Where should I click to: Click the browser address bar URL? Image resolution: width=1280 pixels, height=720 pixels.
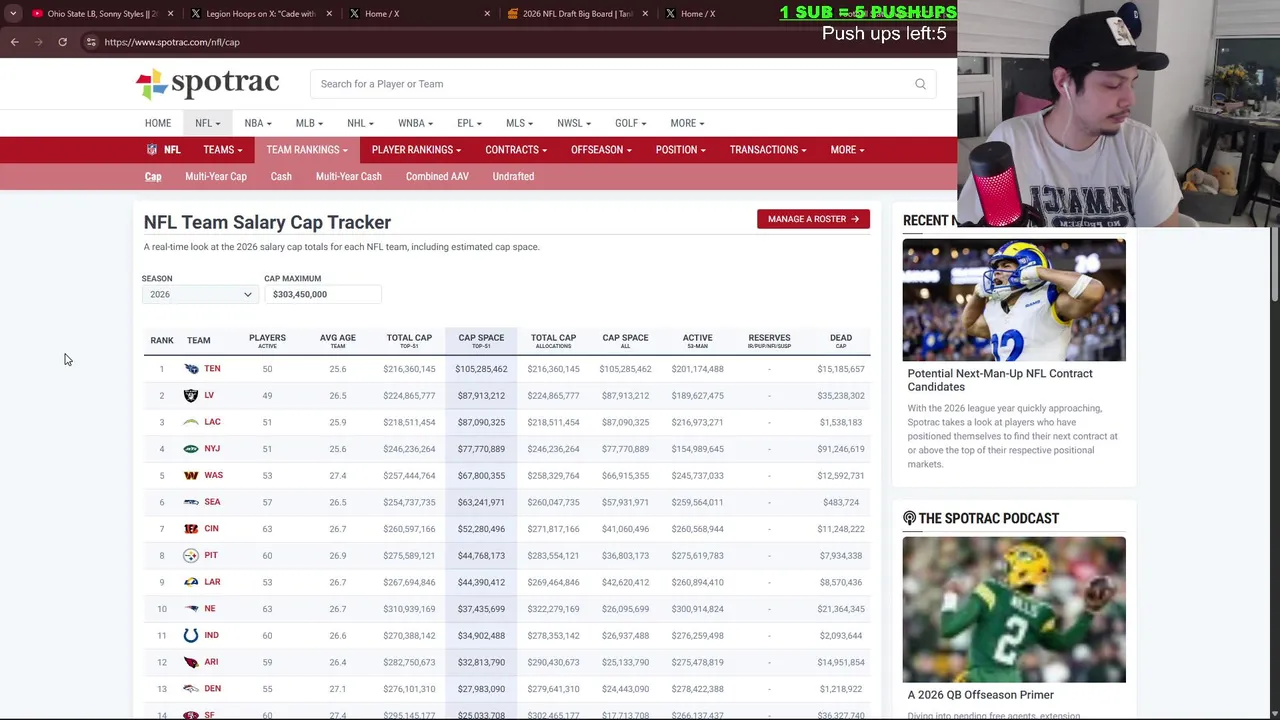172,42
